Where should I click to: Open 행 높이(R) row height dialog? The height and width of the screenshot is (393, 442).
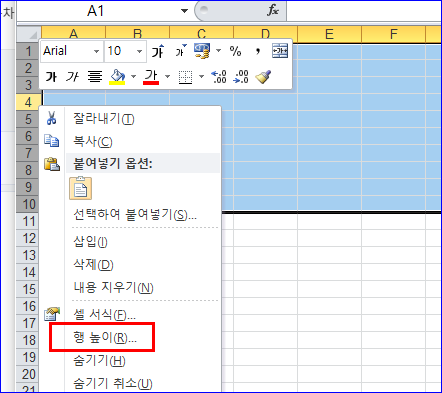click(x=105, y=338)
